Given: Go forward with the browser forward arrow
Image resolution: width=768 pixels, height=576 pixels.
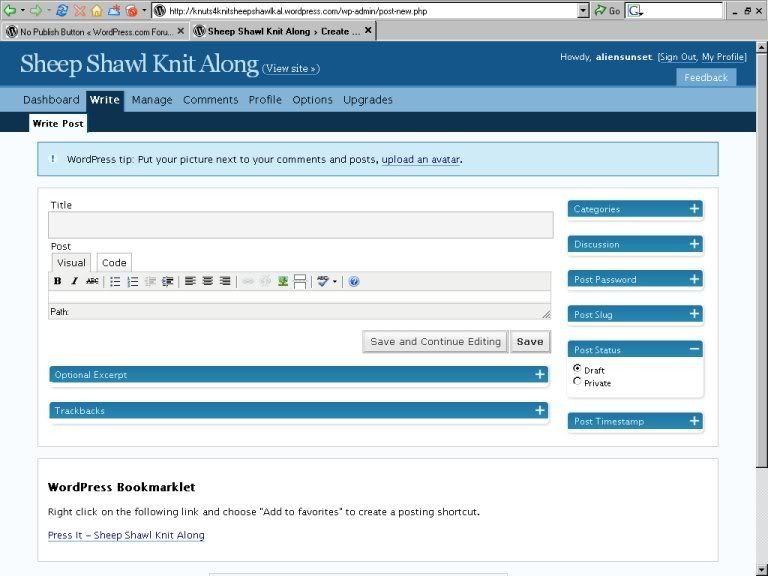Looking at the screenshot, I should coord(36,10).
